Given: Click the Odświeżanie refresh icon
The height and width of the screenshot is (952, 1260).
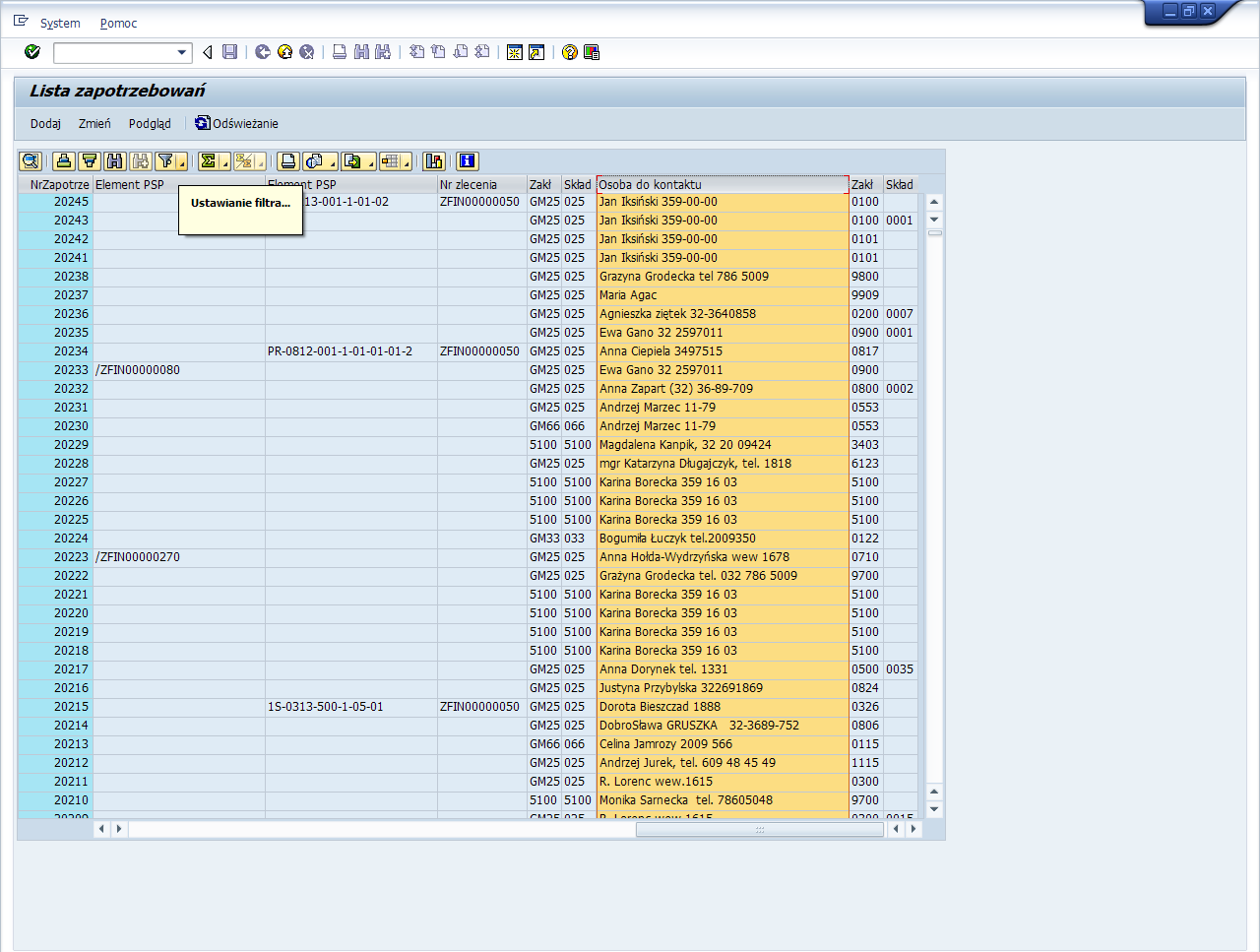Looking at the screenshot, I should click(202, 123).
